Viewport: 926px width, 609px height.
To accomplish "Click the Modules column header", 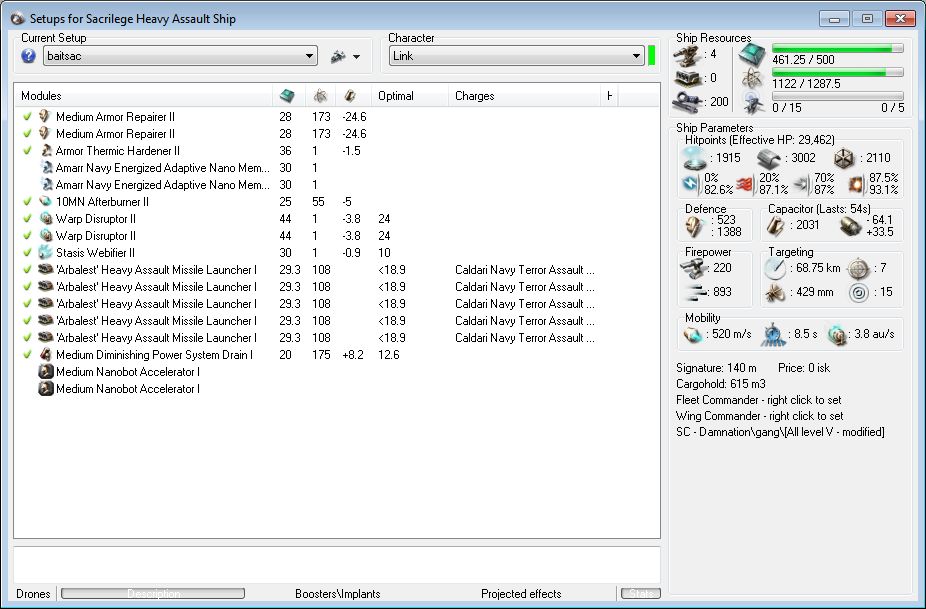I will click(x=143, y=96).
